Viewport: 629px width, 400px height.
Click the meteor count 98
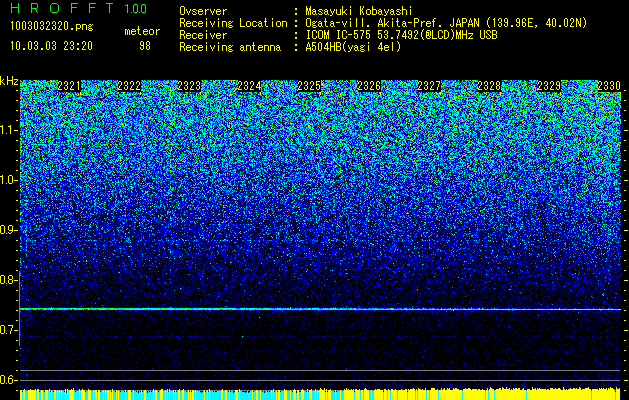145,46
